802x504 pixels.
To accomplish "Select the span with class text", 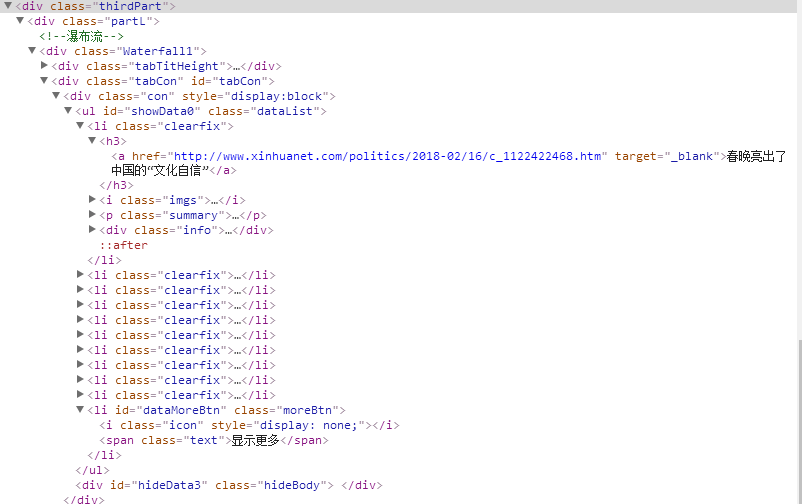I will point(215,440).
